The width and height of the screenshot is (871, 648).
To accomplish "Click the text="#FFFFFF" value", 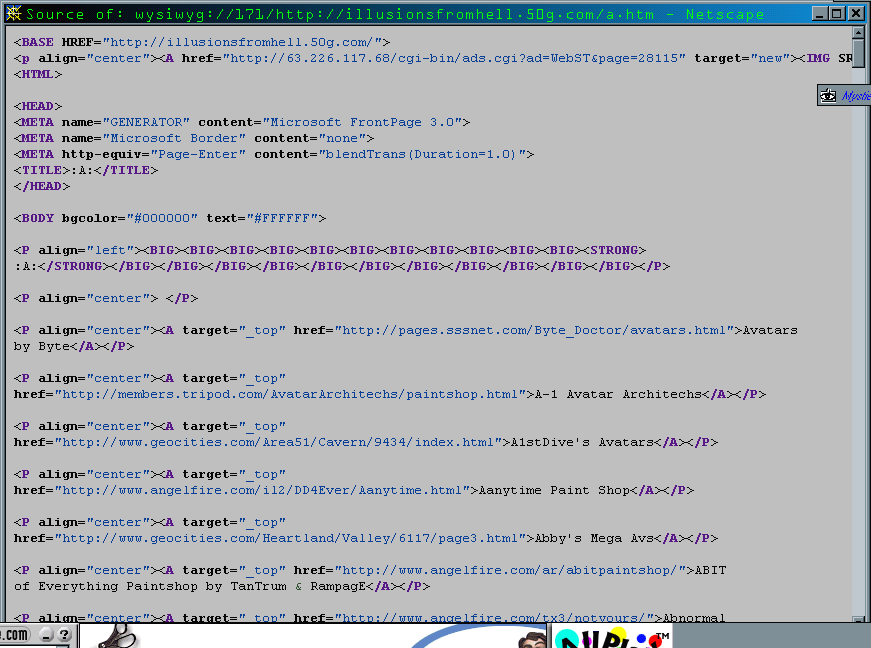I will click(x=266, y=218).
